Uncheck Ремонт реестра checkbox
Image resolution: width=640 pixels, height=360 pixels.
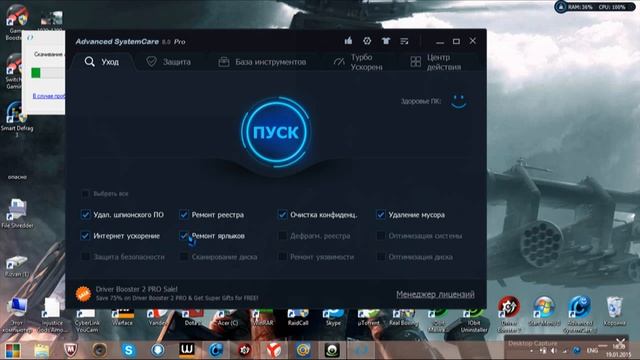tap(184, 215)
